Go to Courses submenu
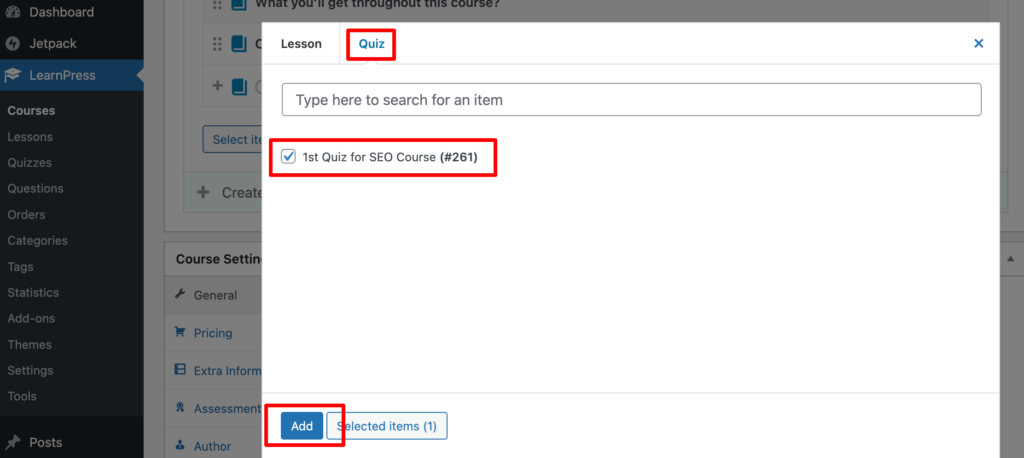Viewport: 1024px width, 458px height. point(31,111)
